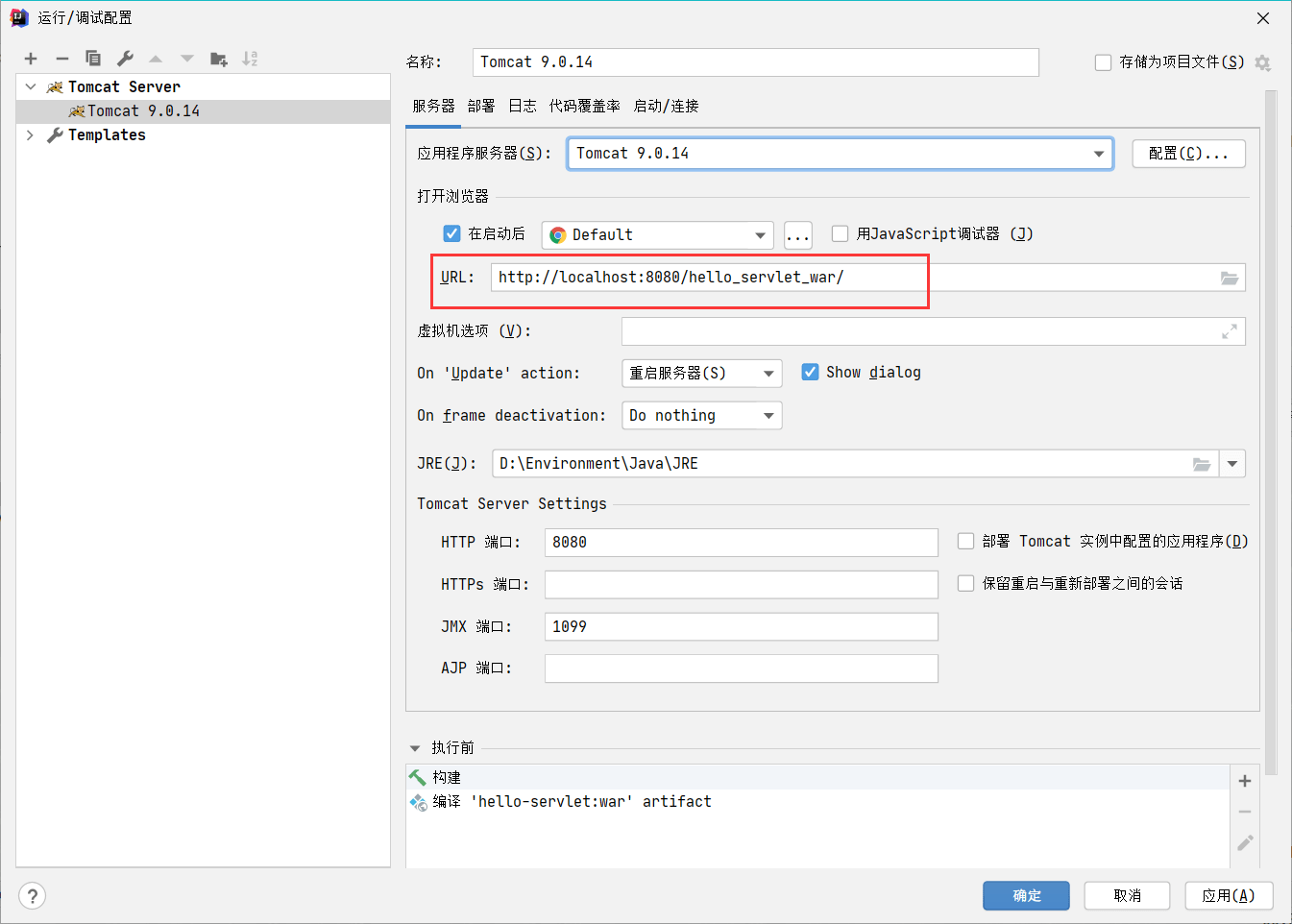Click the URL input field
This screenshot has height=924, width=1292.
pos(868,278)
